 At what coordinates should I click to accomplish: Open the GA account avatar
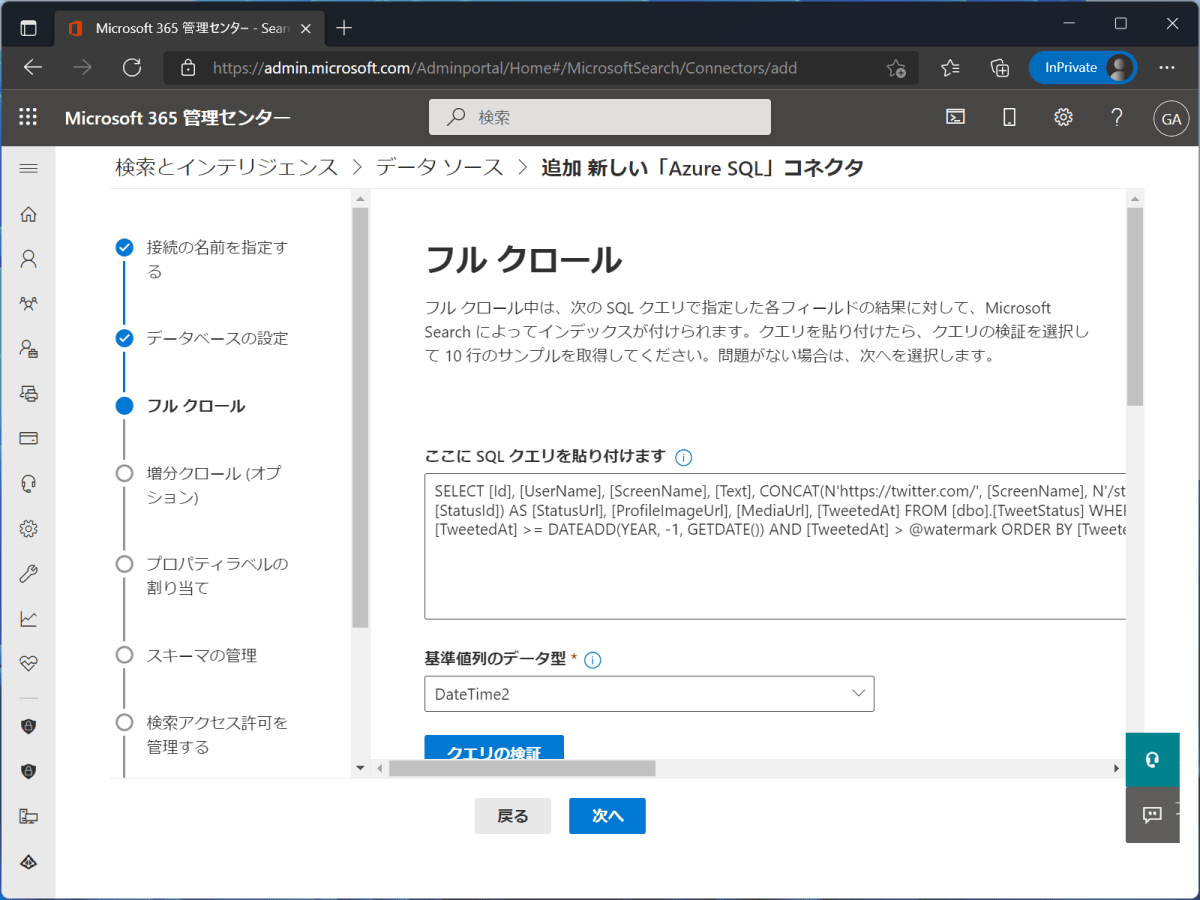(x=1170, y=118)
